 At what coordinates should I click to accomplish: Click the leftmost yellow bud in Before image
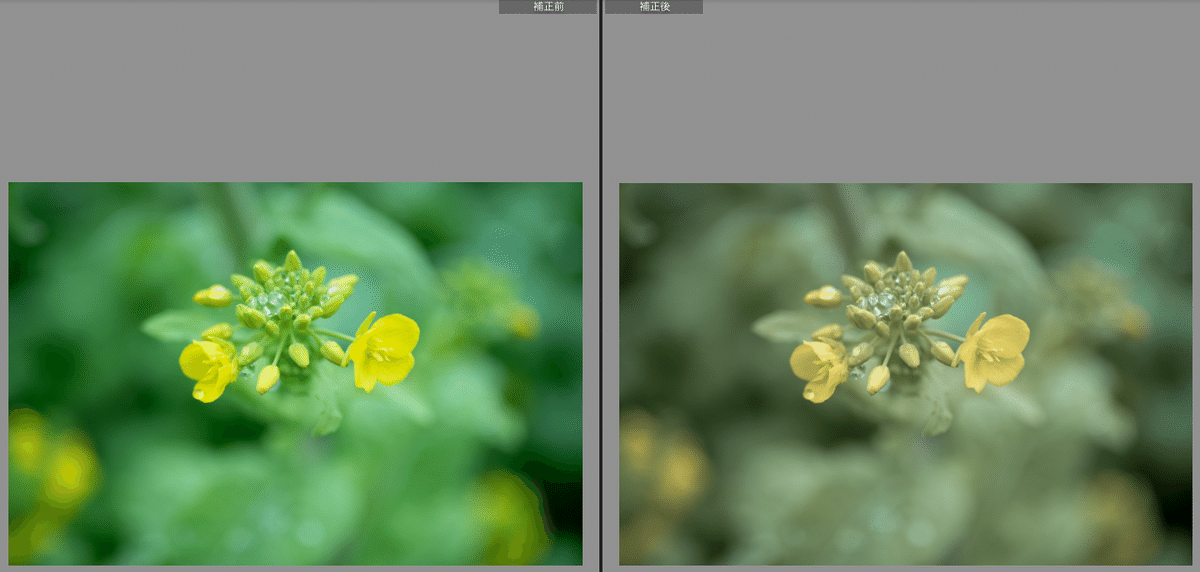point(212,295)
